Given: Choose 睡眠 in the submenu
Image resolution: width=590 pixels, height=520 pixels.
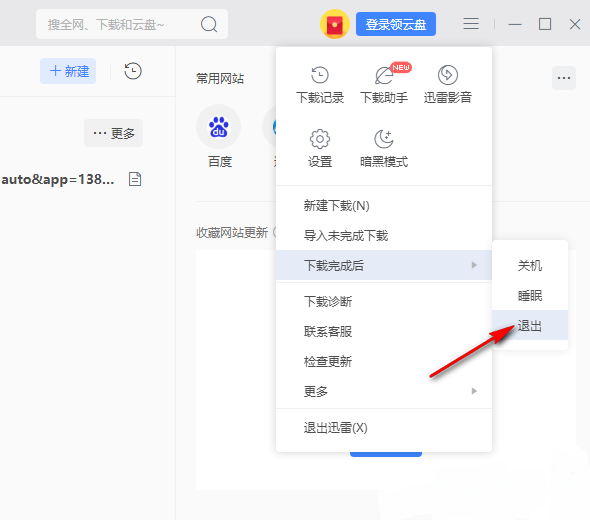Looking at the screenshot, I should [530, 296].
